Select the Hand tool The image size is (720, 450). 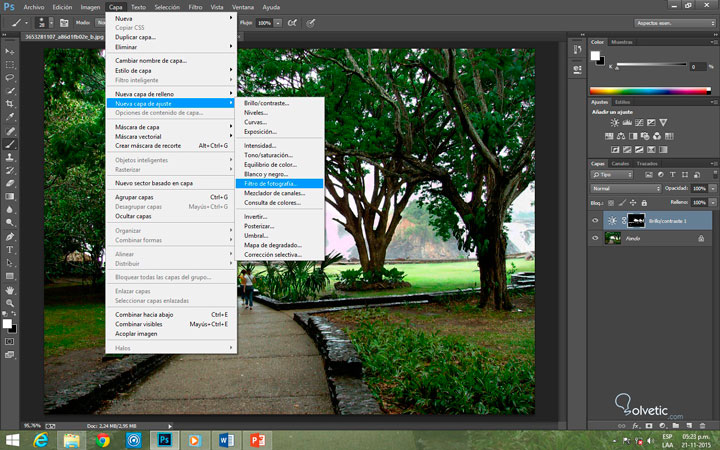pos(10,290)
